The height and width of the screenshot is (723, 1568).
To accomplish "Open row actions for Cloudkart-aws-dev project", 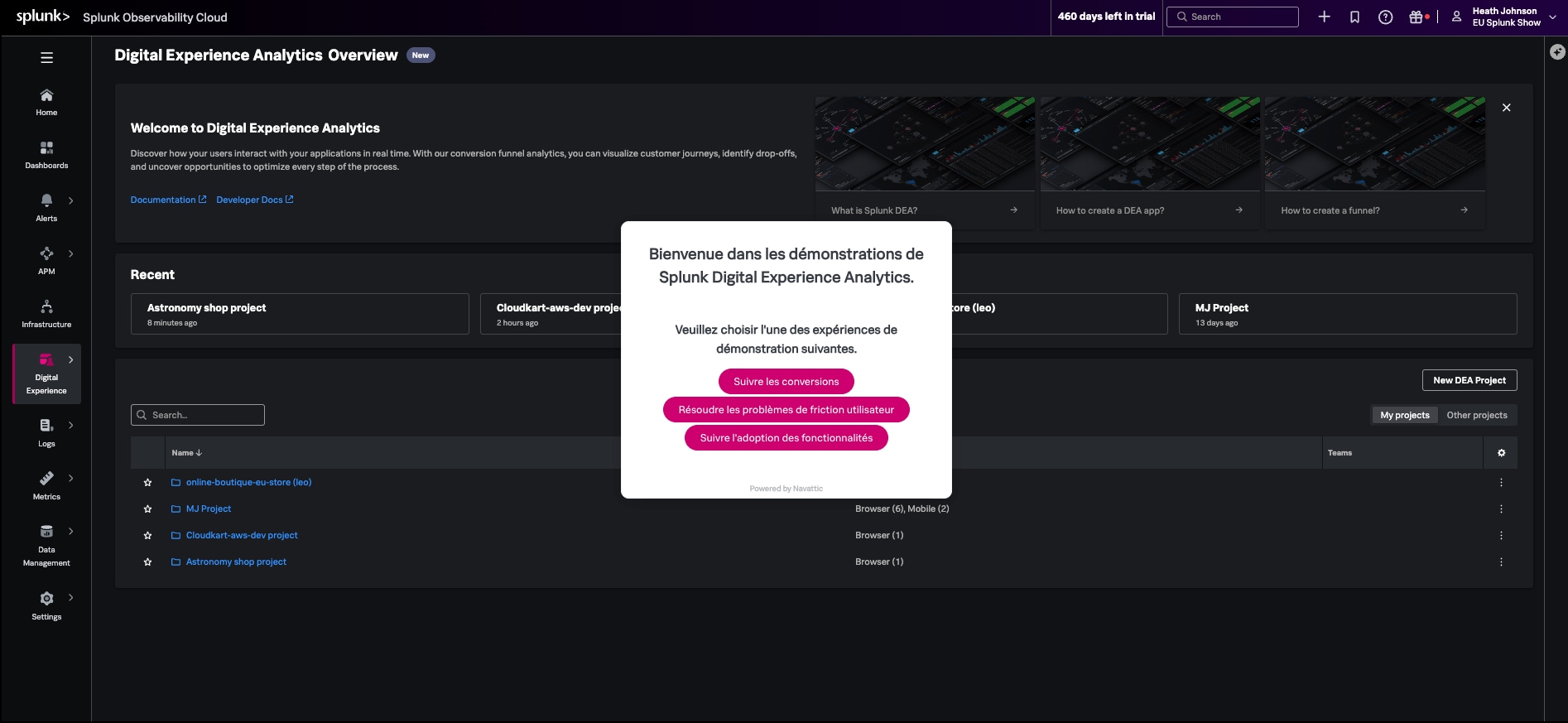I will [1501, 535].
